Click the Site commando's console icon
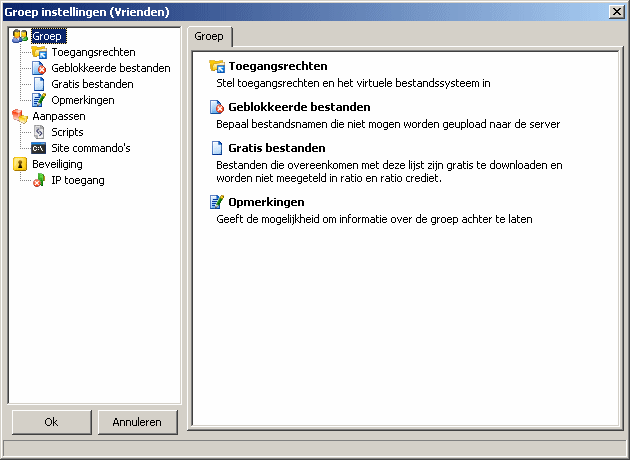The height and width of the screenshot is (460, 630). pos(39,148)
